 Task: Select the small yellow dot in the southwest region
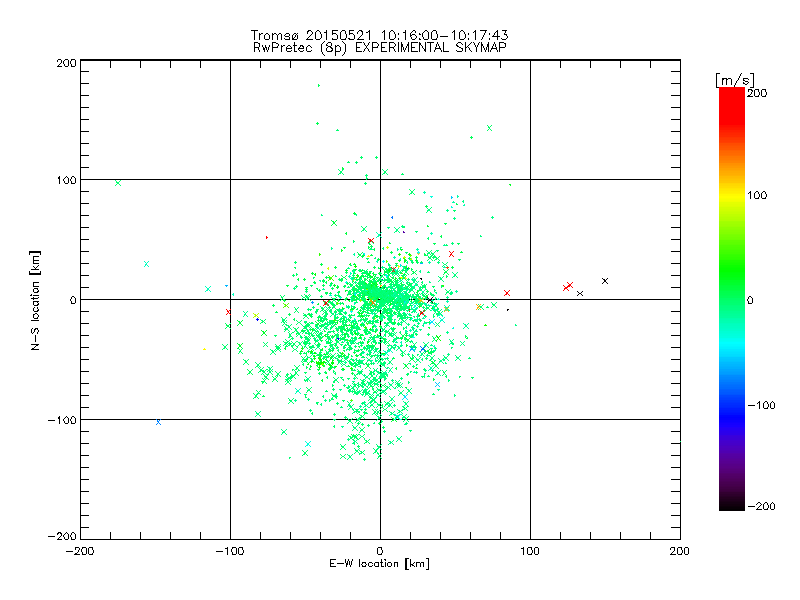pyautogui.click(x=204, y=349)
